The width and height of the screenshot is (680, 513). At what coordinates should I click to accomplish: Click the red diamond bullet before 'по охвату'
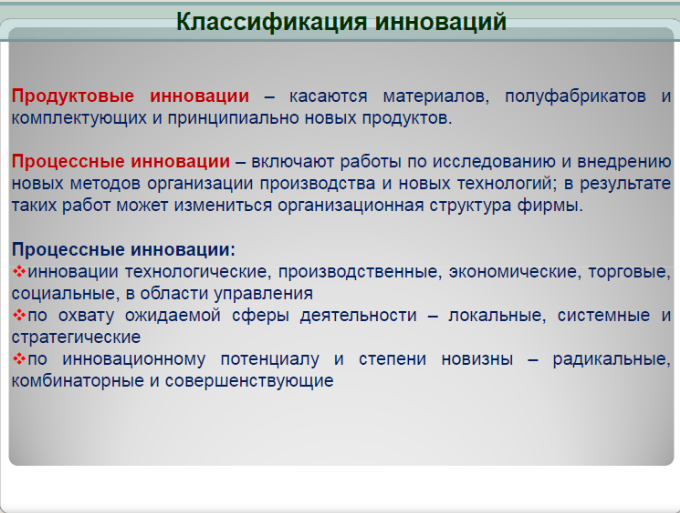pyautogui.click(x=19, y=315)
